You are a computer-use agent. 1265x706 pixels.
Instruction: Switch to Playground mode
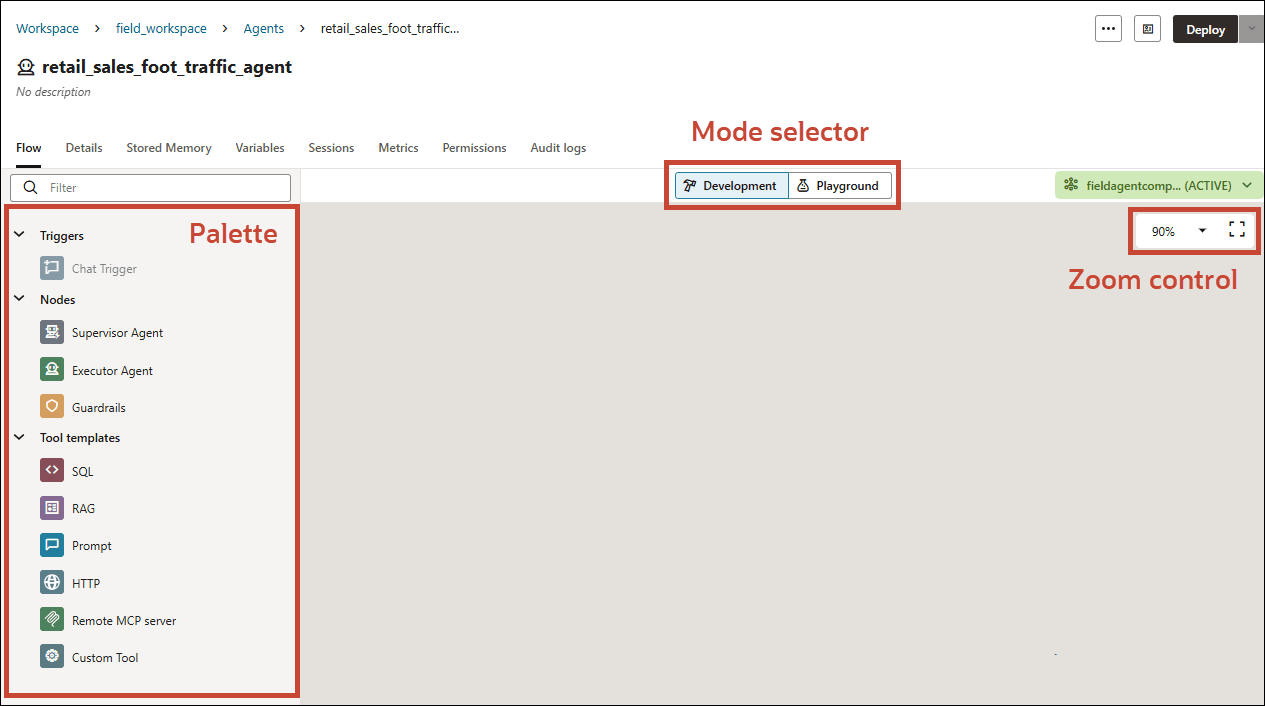(840, 186)
